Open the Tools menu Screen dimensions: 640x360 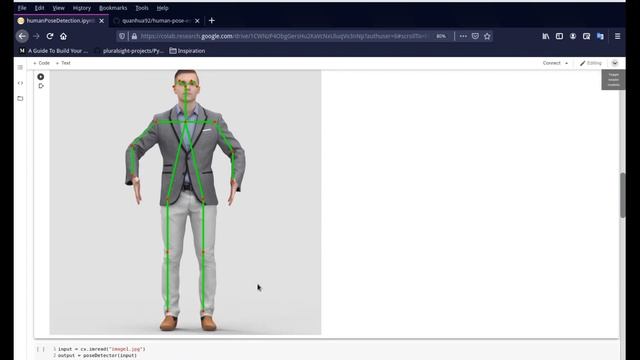142,8
